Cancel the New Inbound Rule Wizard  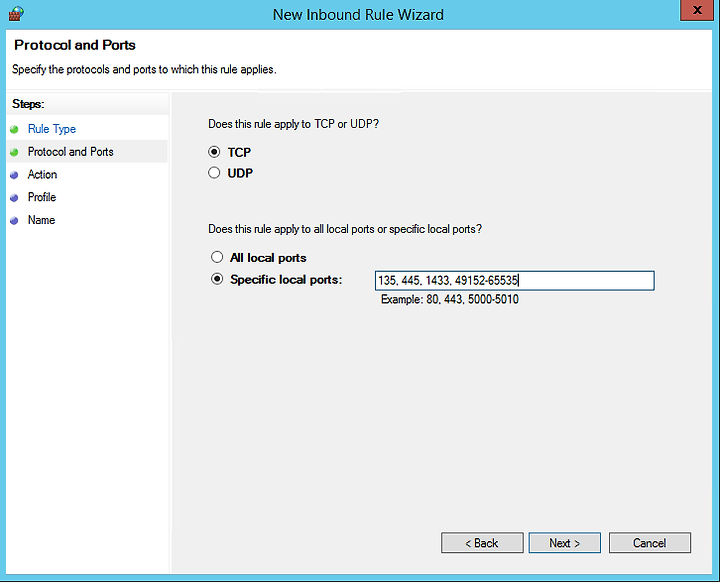coord(649,542)
